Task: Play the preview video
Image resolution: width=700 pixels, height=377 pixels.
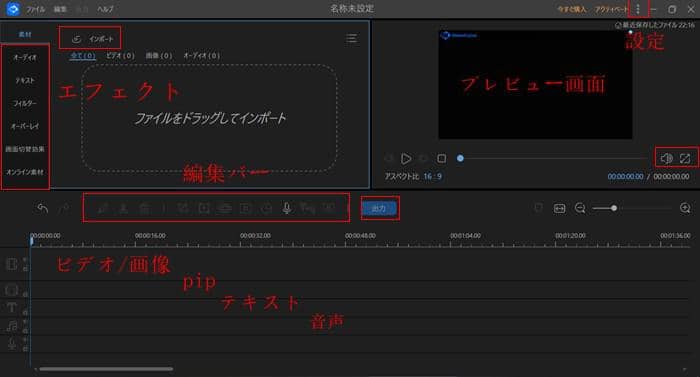Action: (406, 159)
